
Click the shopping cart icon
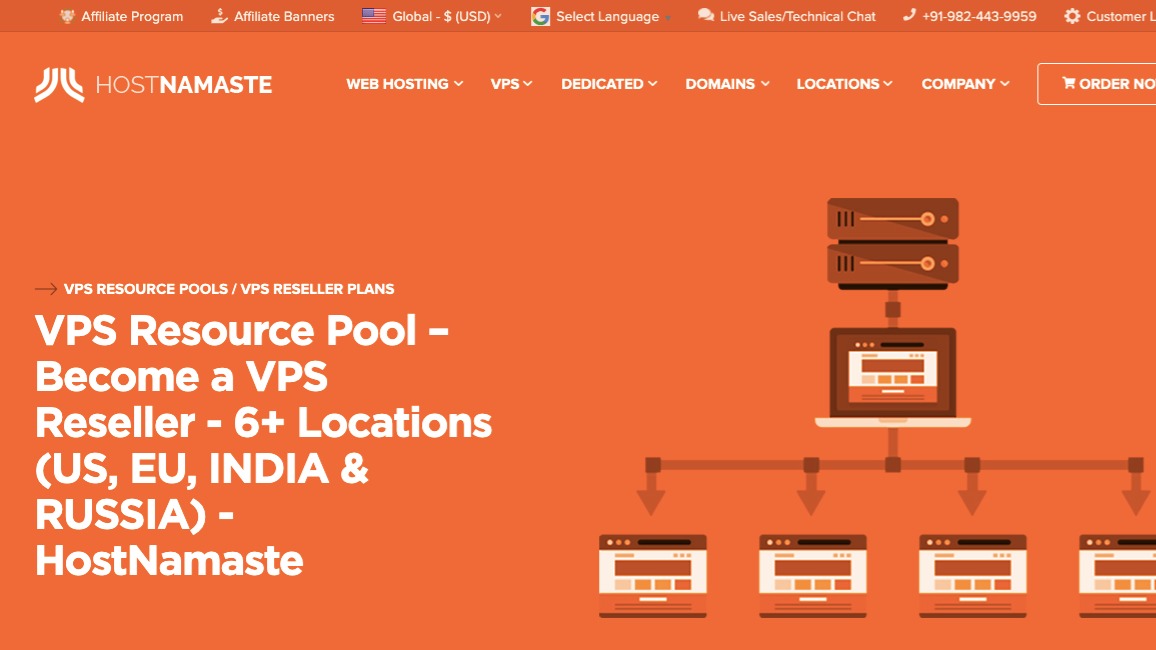[1068, 83]
